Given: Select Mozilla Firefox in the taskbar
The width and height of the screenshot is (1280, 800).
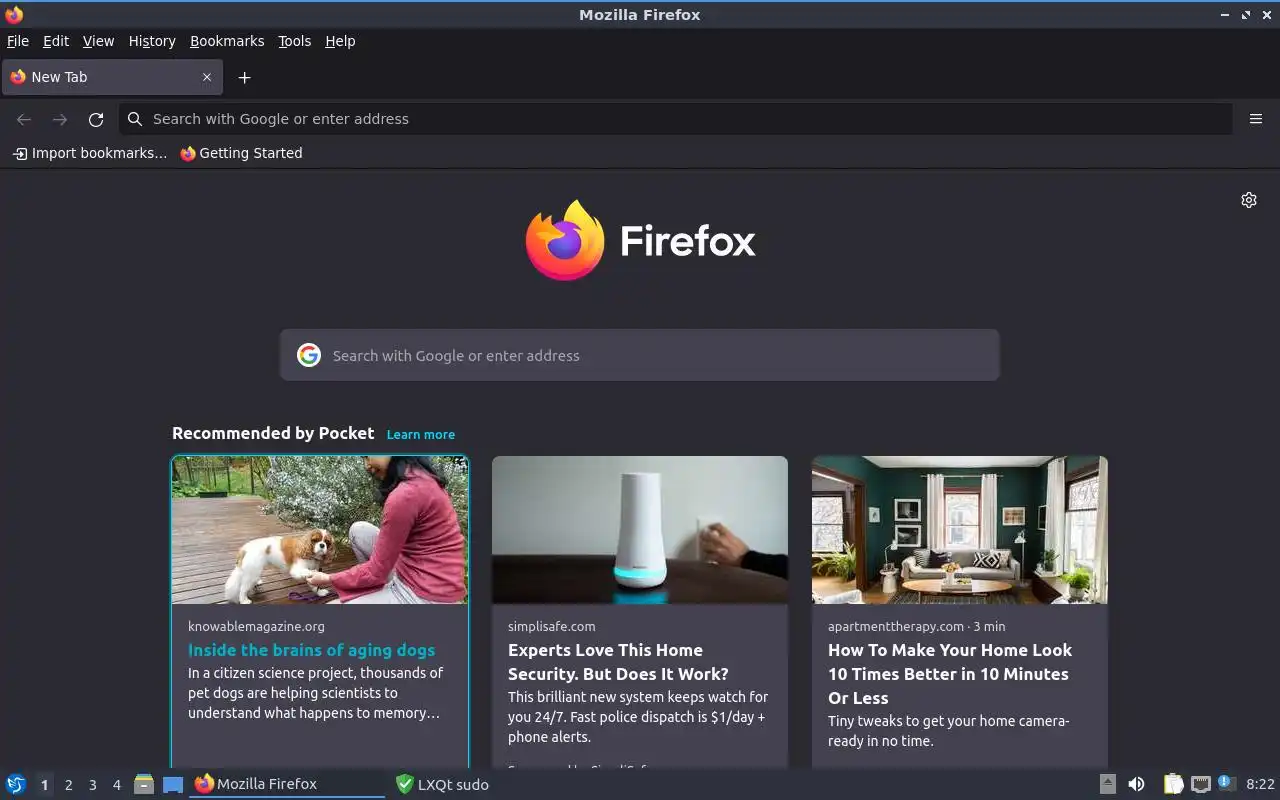Looking at the screenshot, I should point(287,784).
